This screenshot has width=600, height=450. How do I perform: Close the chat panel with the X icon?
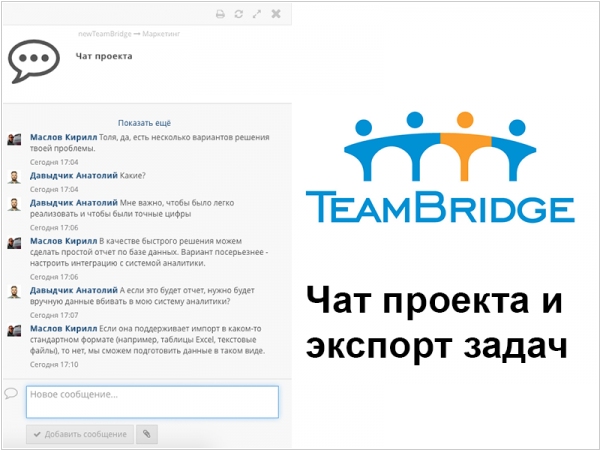click(276, 14)
